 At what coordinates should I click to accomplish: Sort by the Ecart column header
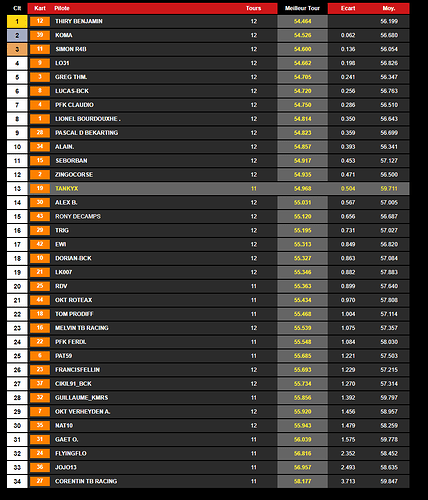click(348, 8)
